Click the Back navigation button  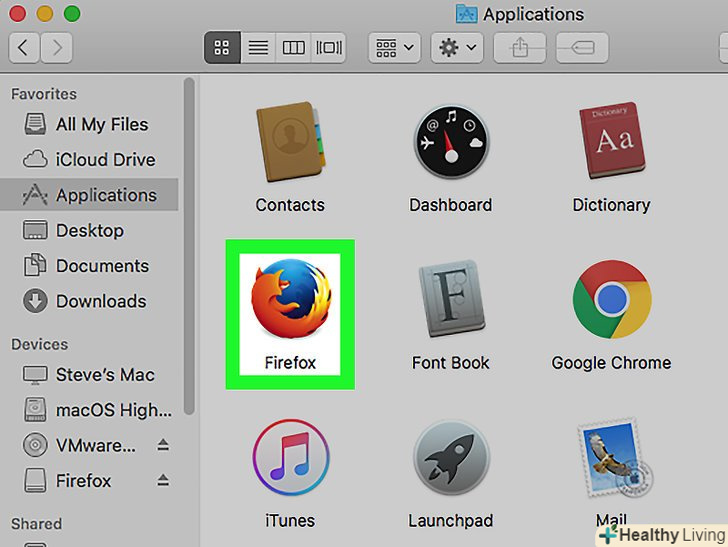(x=25, y=47)
